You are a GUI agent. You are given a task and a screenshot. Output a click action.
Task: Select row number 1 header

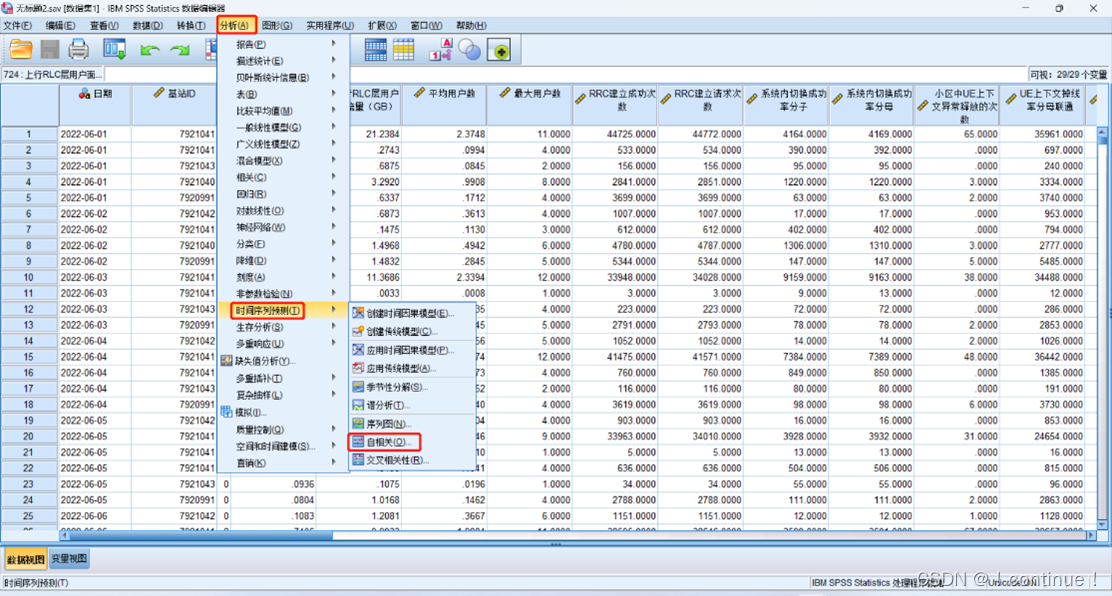(x=29, y=133)
